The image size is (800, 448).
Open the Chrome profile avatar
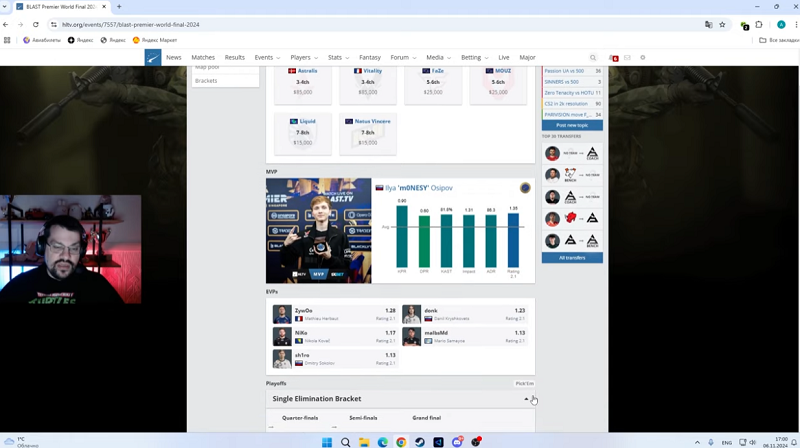tap(781, 24)
